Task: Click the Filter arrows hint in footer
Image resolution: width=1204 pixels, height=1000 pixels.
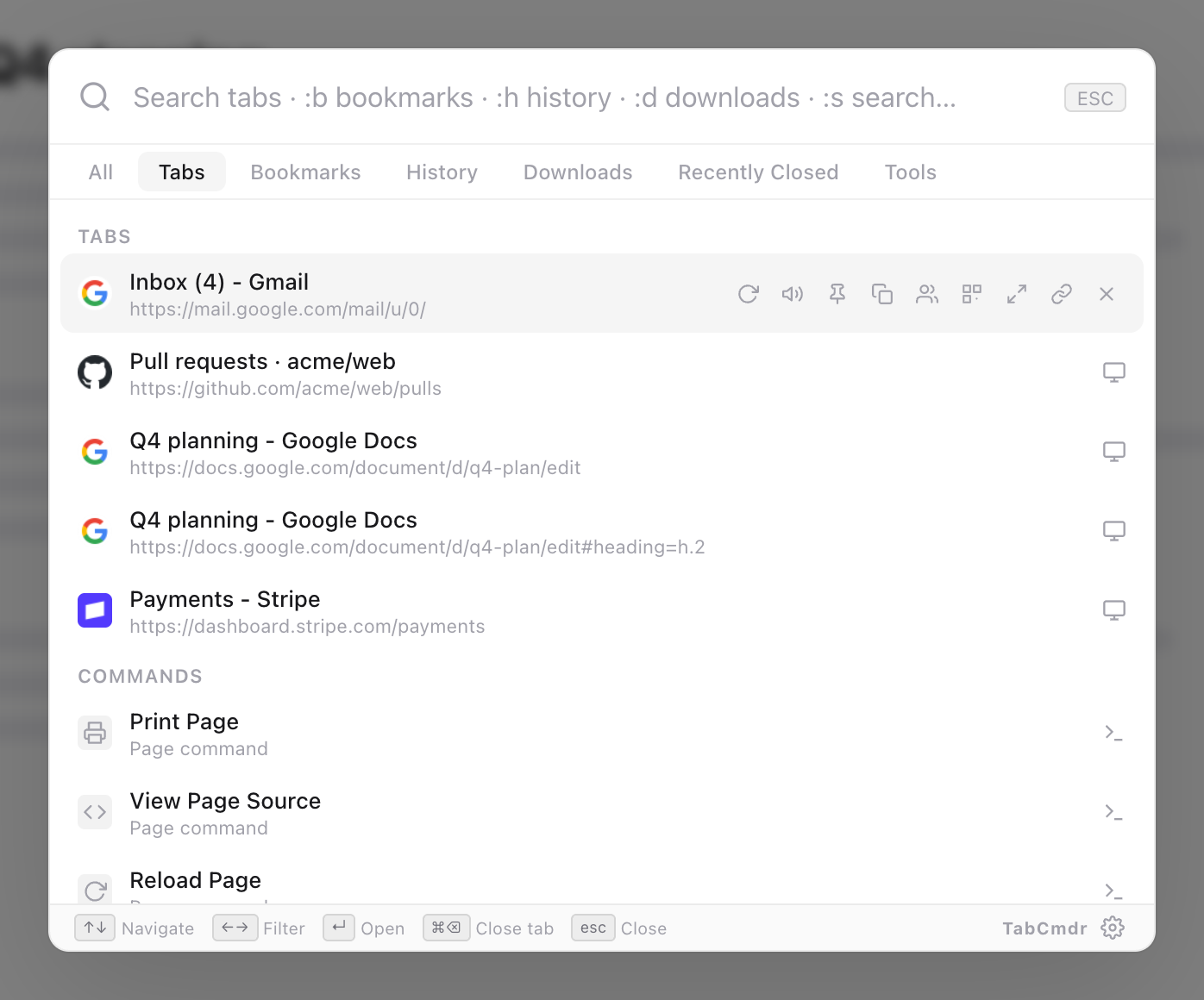Action: (259, 928)
